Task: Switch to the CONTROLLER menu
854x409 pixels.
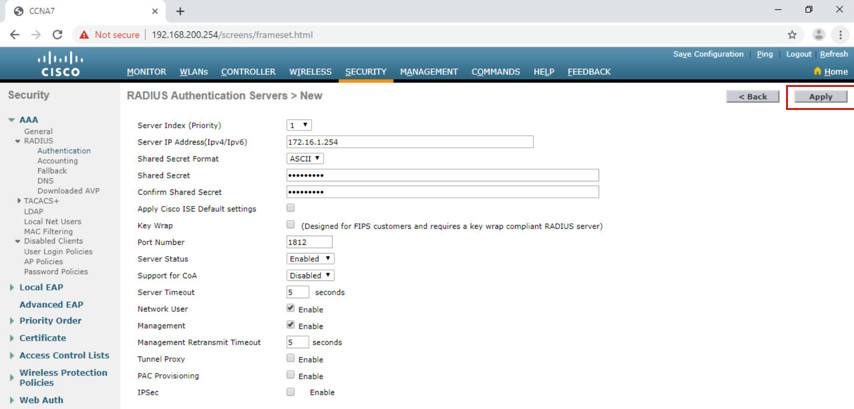Action: click(248, 71)
